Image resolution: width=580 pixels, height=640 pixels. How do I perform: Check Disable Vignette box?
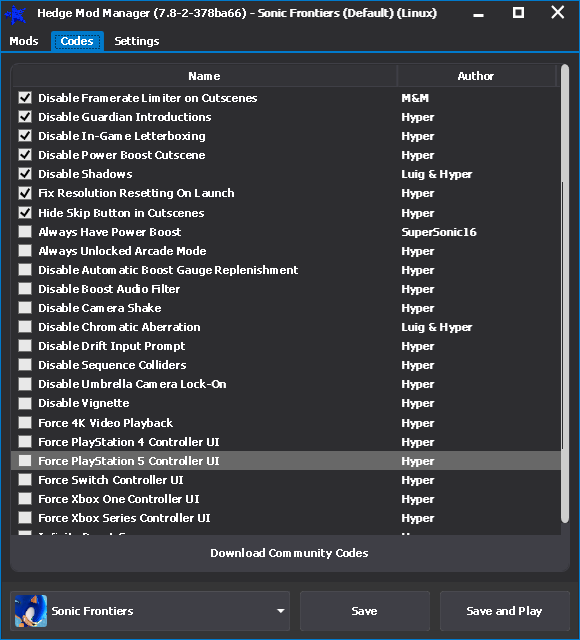point(25,403)
